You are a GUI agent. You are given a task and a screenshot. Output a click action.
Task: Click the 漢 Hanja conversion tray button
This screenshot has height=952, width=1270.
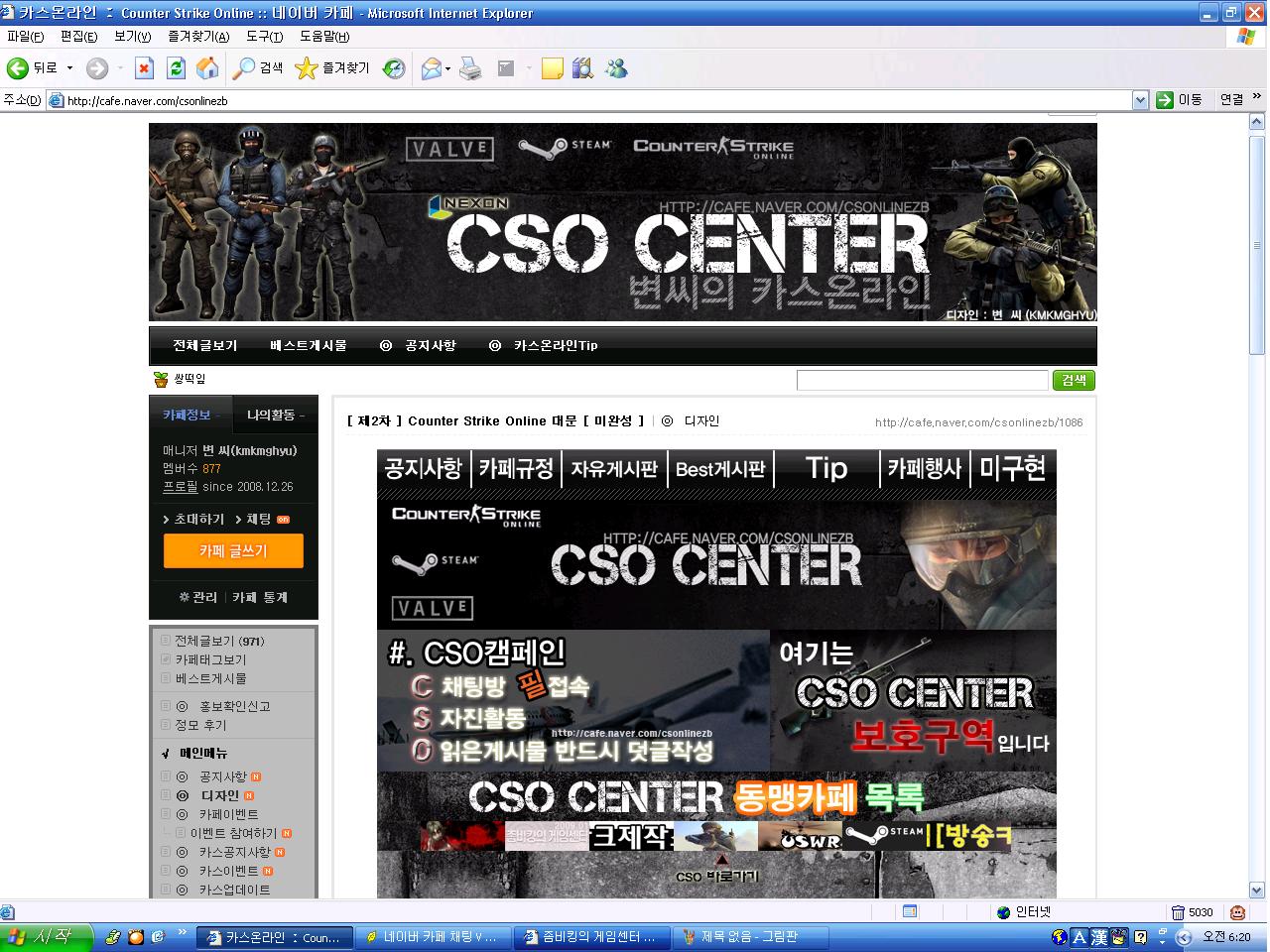pos(1099,937)
